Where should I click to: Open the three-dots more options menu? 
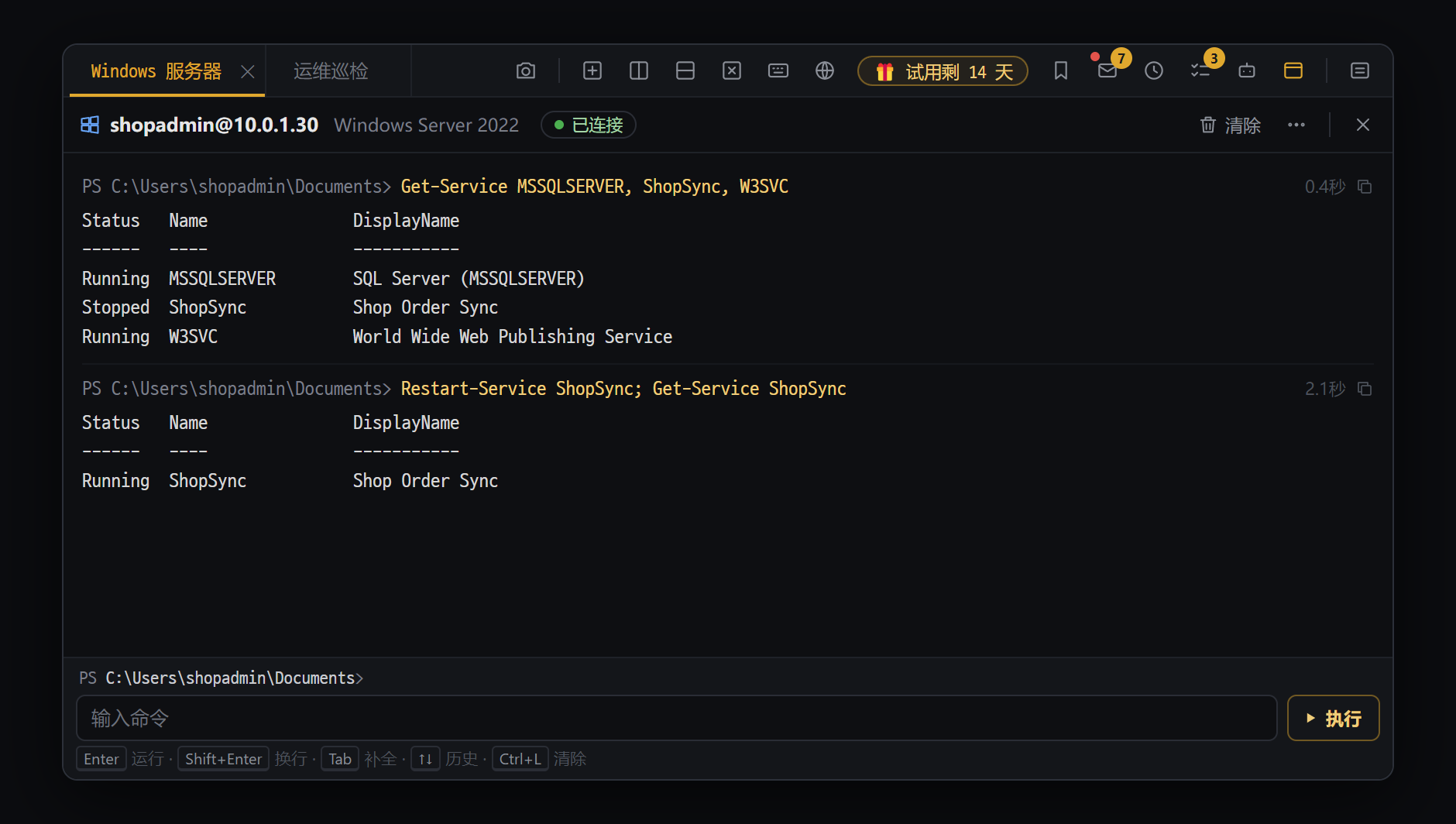(x=1296, y=125)
